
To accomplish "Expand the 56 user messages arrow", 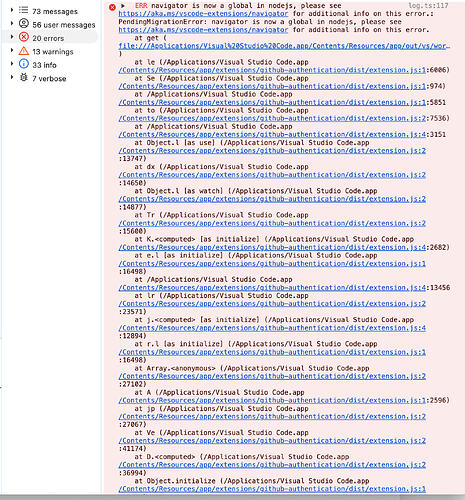I will tap(12, 23).
